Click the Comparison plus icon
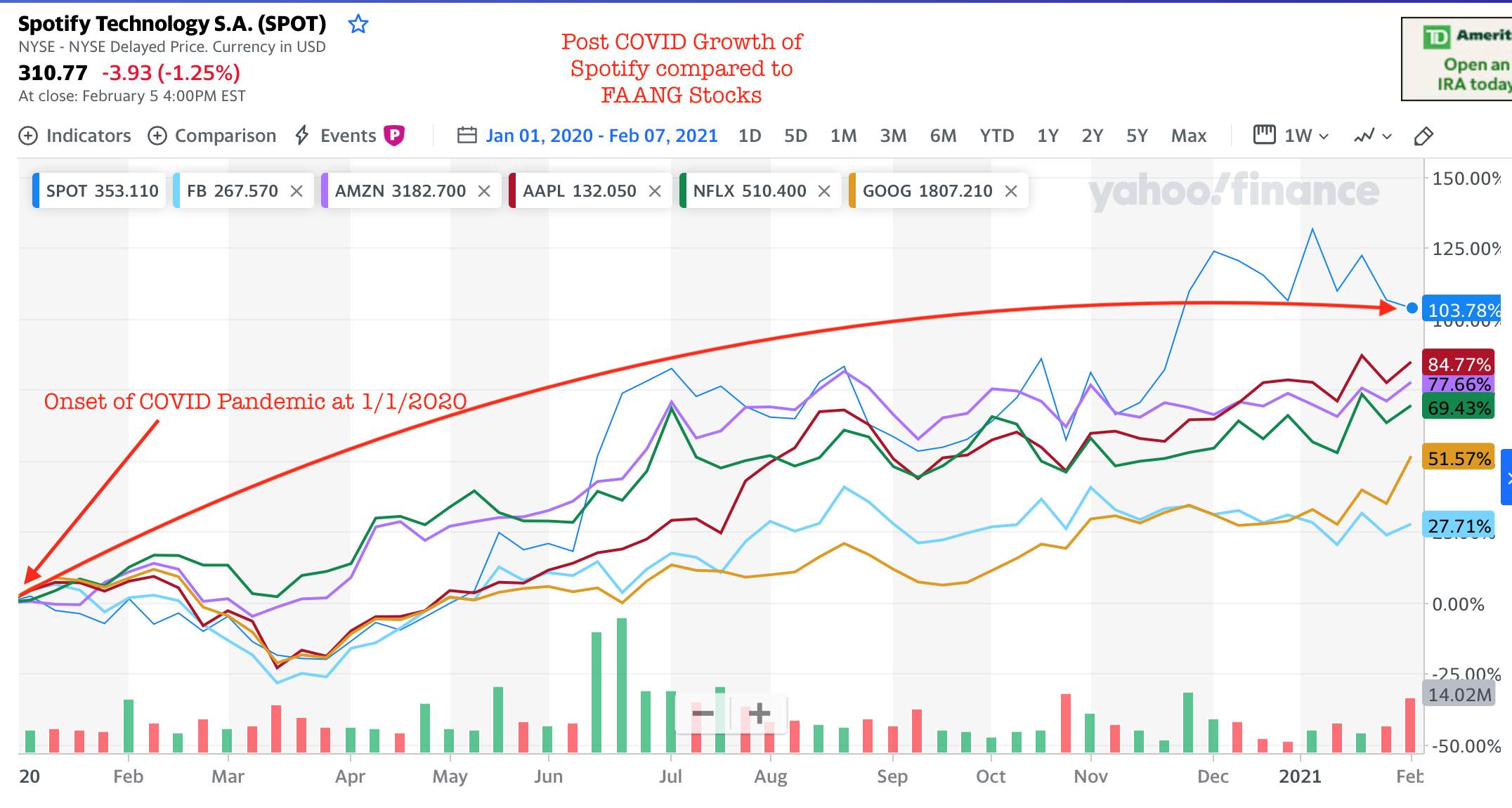This screenshot has width=1512, height=808. (157, 136)
